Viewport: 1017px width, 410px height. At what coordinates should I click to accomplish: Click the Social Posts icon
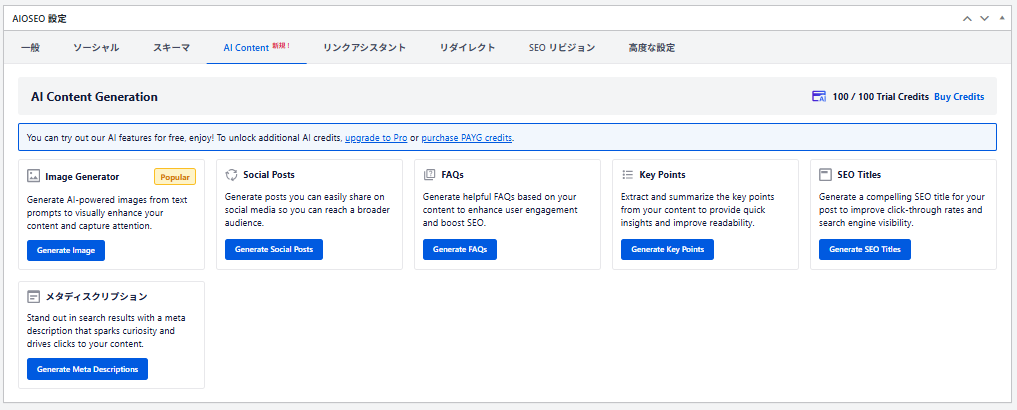tap(231, 175)
